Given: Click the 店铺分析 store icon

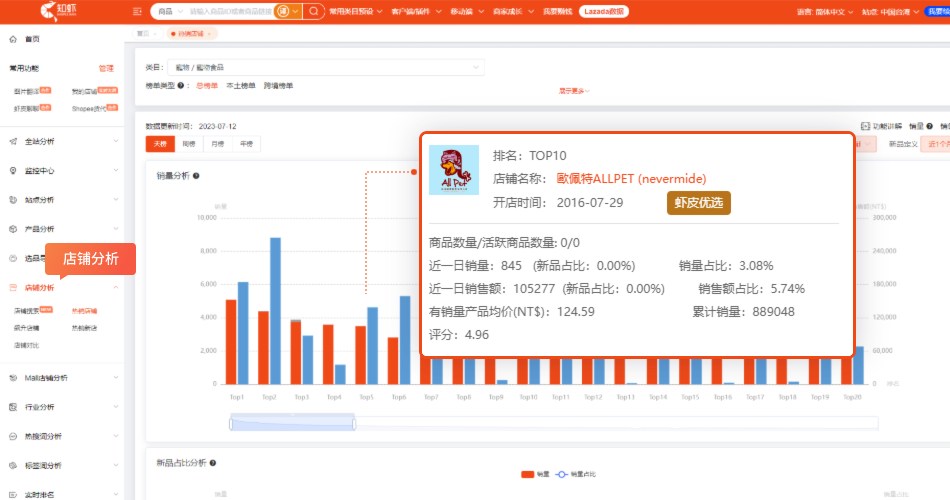Looking at the screenshot, I should pos(13,288).
